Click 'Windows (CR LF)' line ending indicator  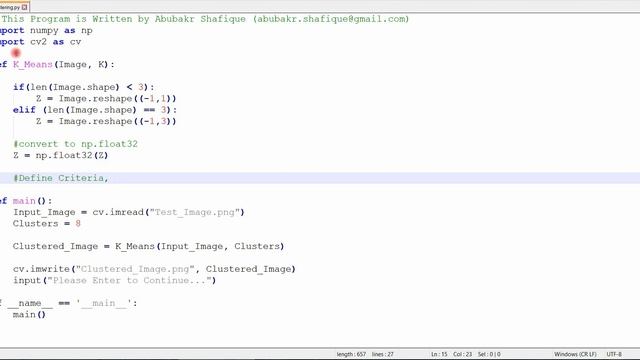575,354
